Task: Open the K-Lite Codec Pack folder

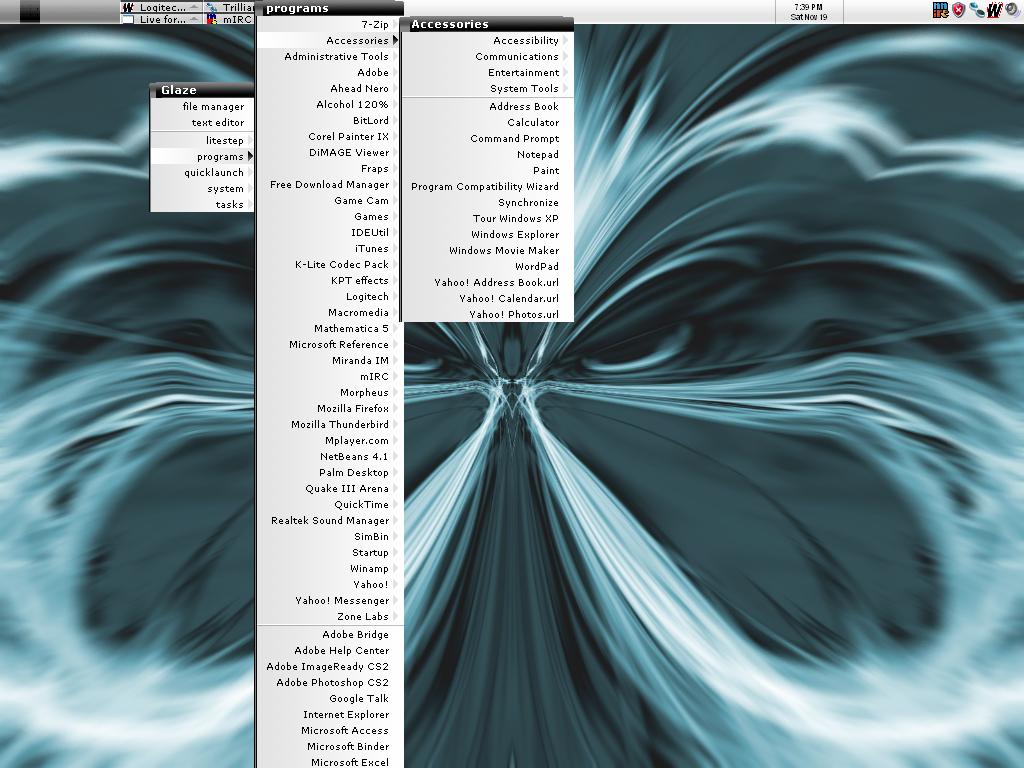Action: [330, 264]
